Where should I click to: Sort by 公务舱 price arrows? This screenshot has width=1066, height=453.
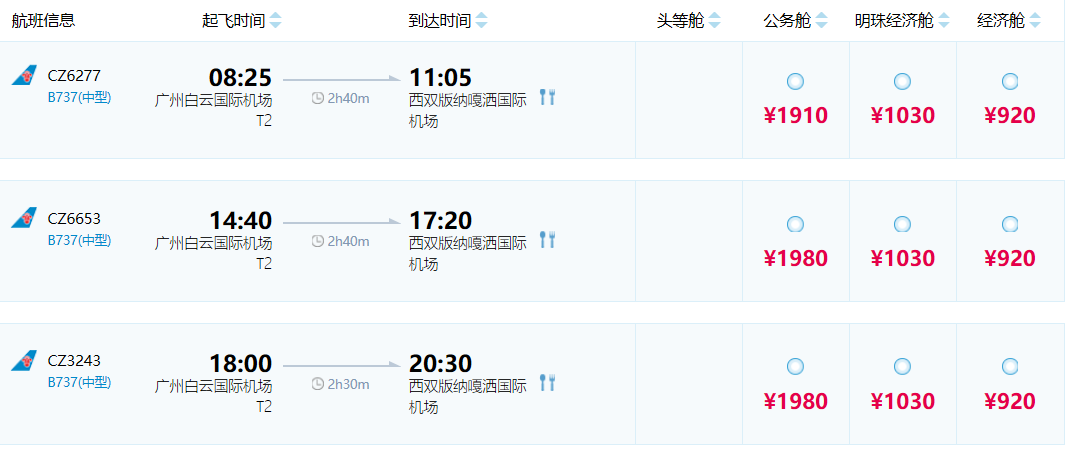[x=822, y=21]
